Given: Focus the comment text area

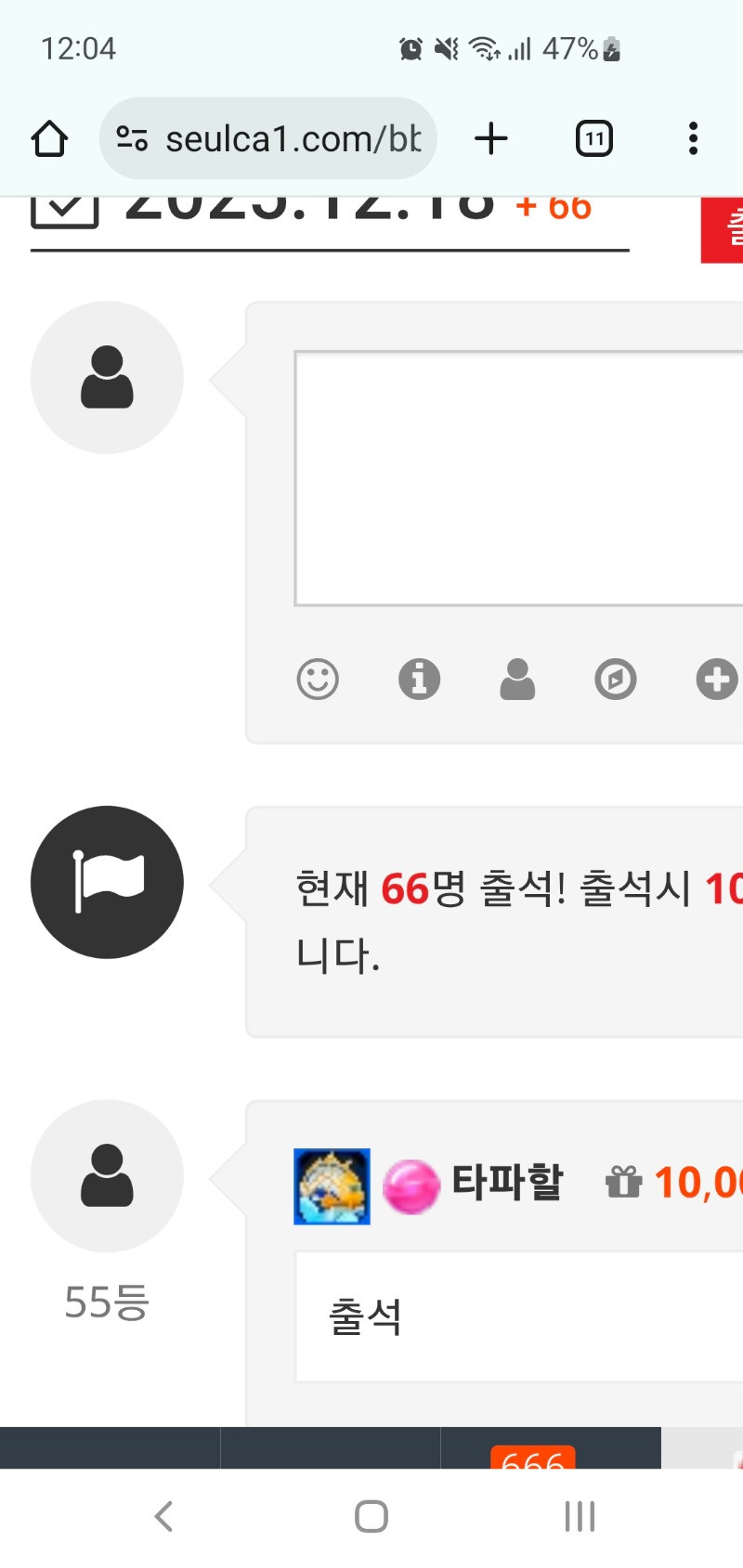Looking at the screenshot, I should pyautogui.click(x=518, y=479).
